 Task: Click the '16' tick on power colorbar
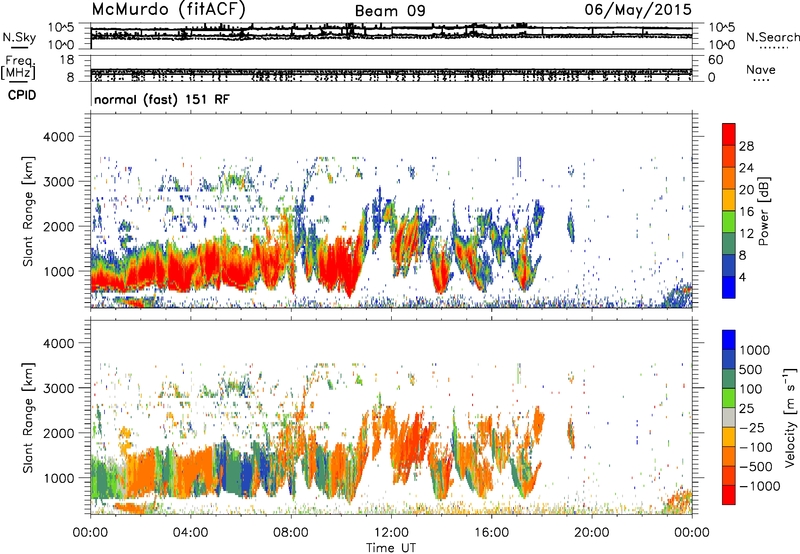click(746, 211)
